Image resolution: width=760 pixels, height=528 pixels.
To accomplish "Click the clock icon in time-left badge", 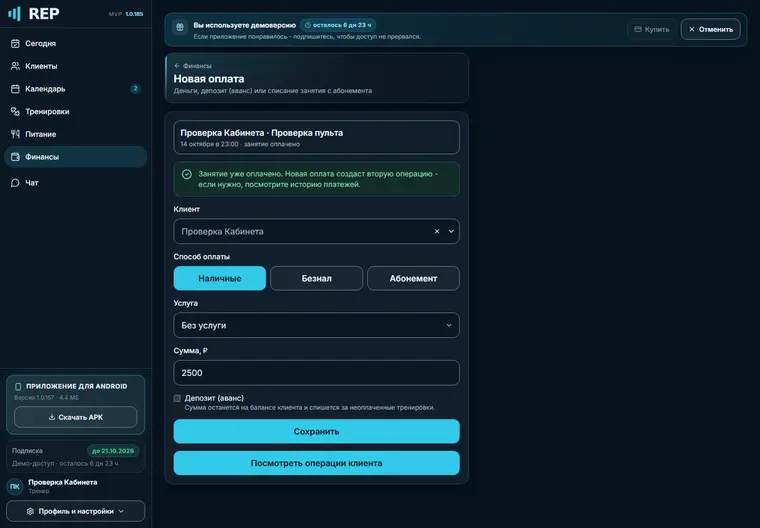I will [307, 25].
